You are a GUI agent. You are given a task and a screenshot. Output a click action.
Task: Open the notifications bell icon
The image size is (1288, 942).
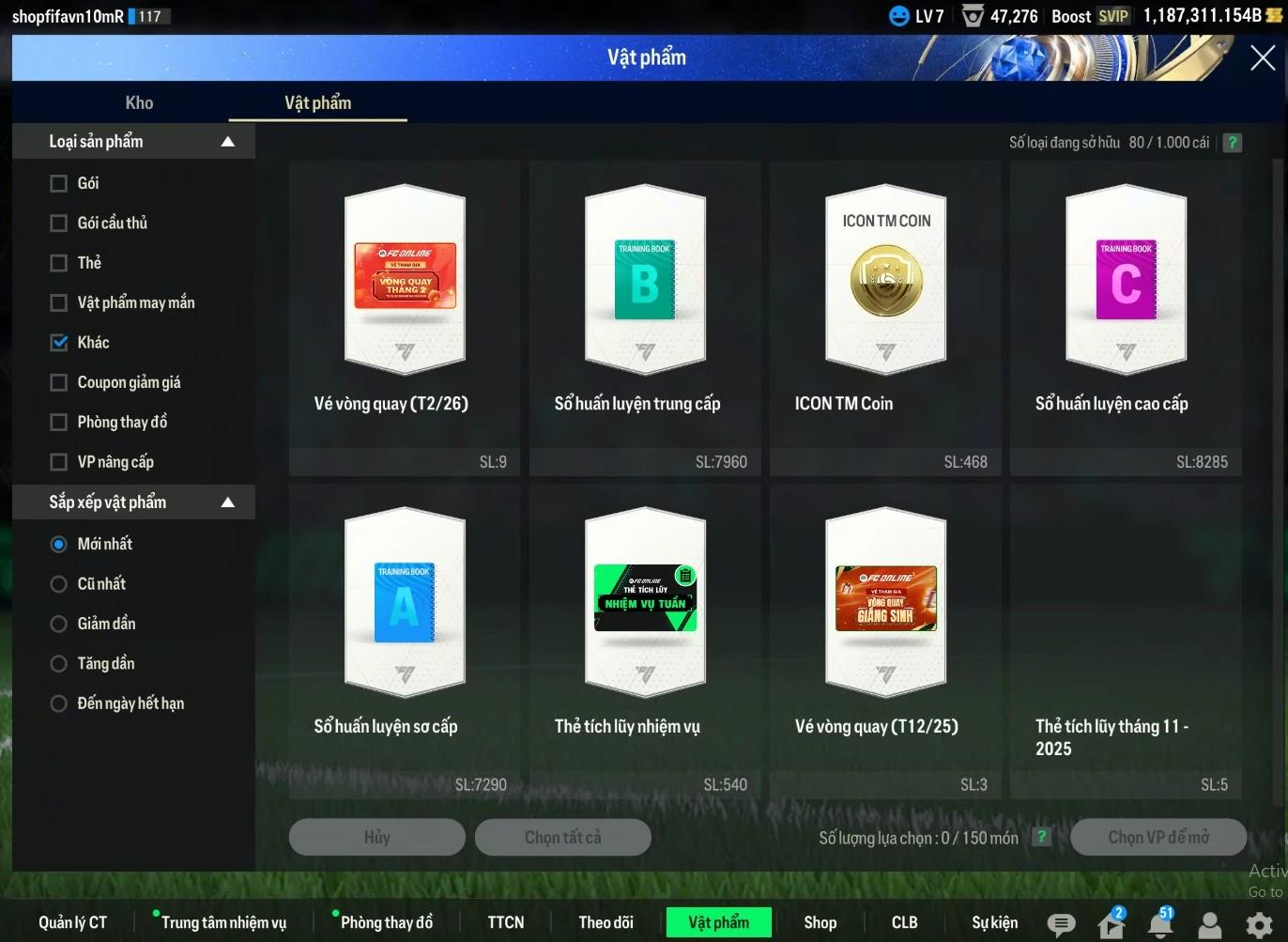[1160, 925]
